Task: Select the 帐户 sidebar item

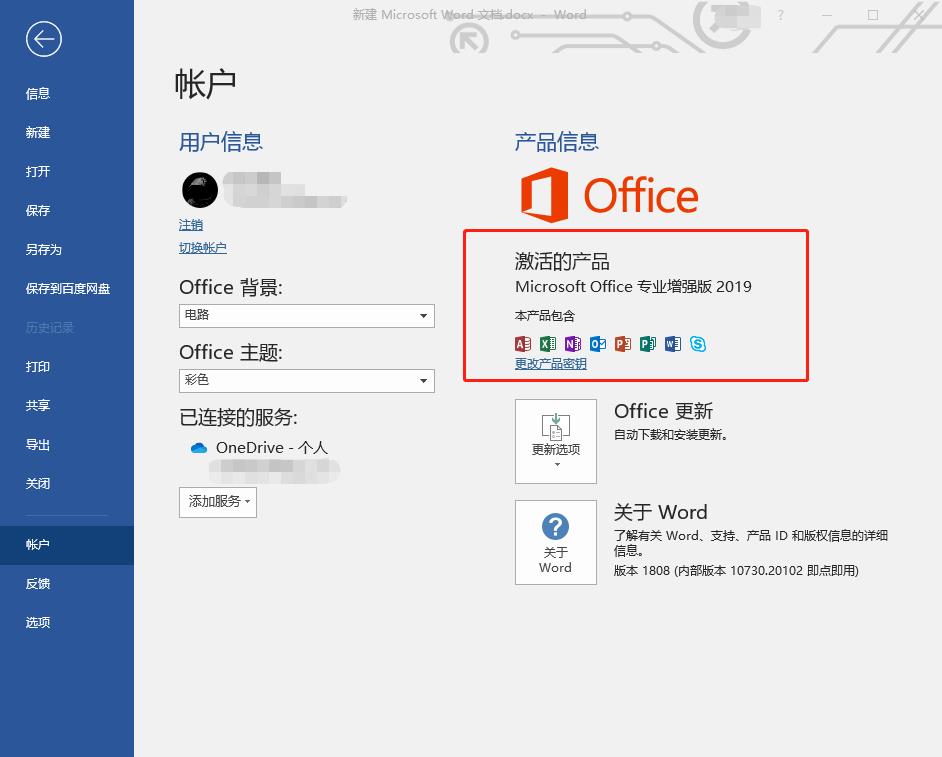Action: coord(67,545)
